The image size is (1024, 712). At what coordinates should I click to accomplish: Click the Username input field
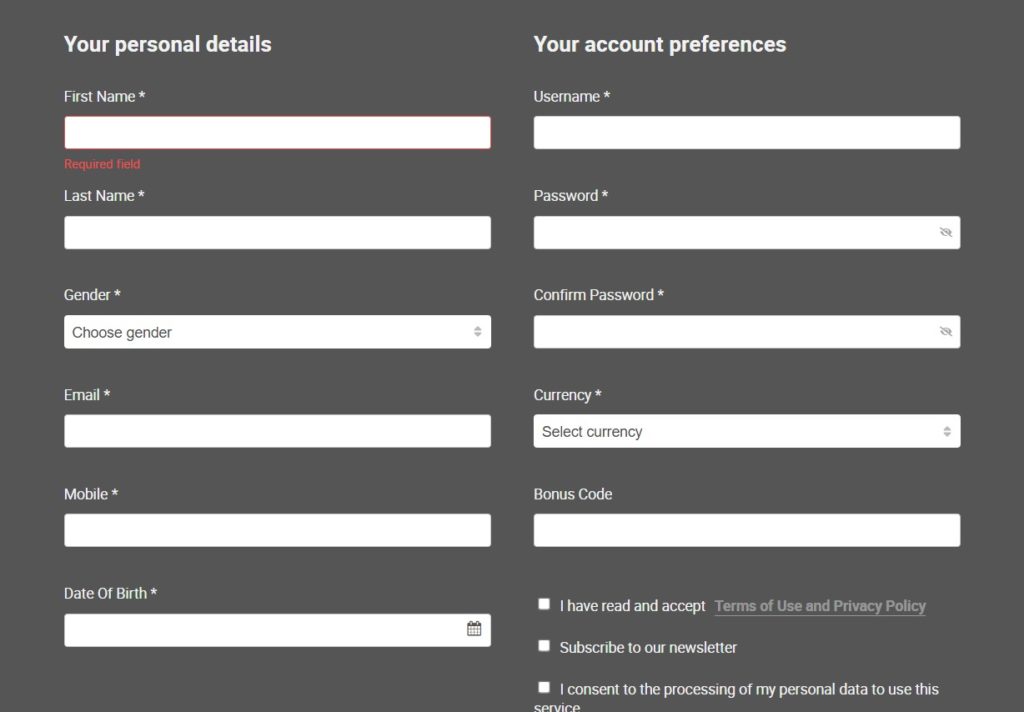click(x=746, y=133)
